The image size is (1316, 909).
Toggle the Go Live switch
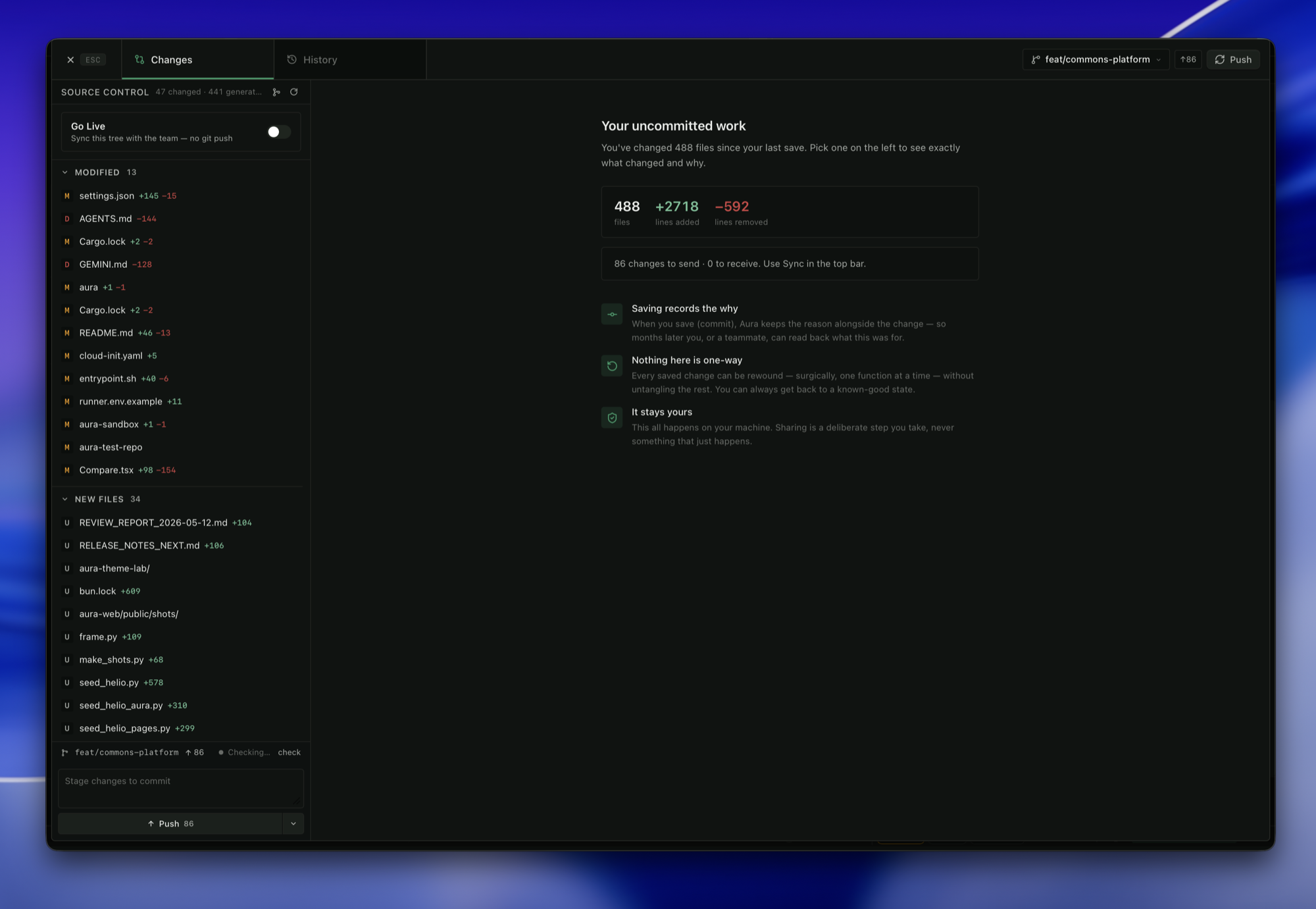(x=278, y=132)
